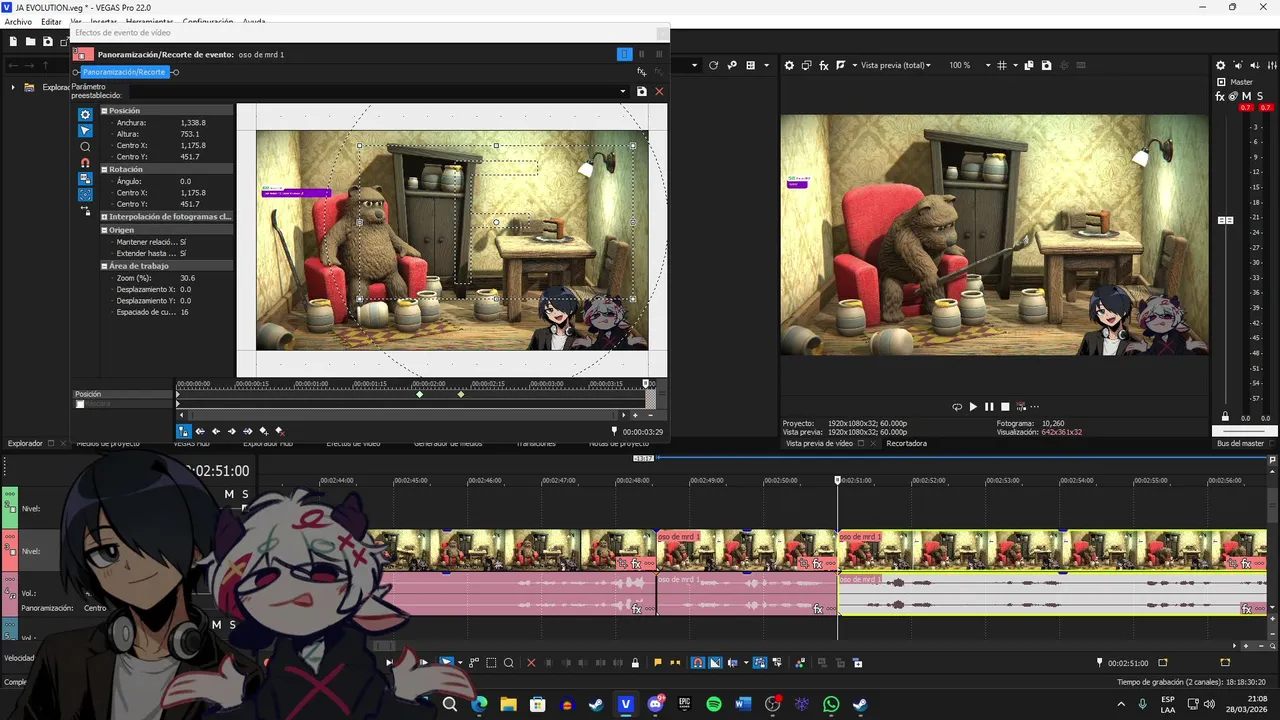
Task: Open Pan/Crop display settings gear icon
Action: pyautogui.click(x=85, y=115)
